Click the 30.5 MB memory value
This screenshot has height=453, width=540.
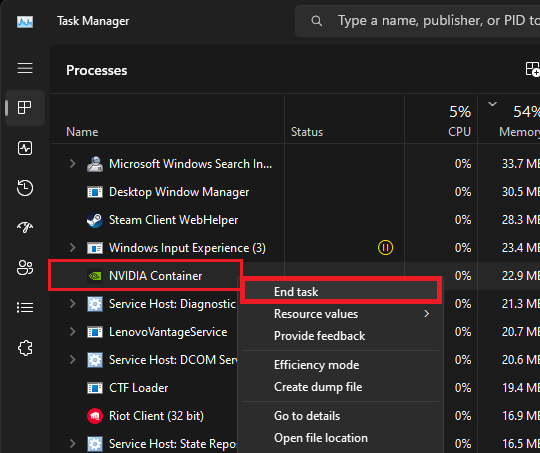click(x=521, y=192)
